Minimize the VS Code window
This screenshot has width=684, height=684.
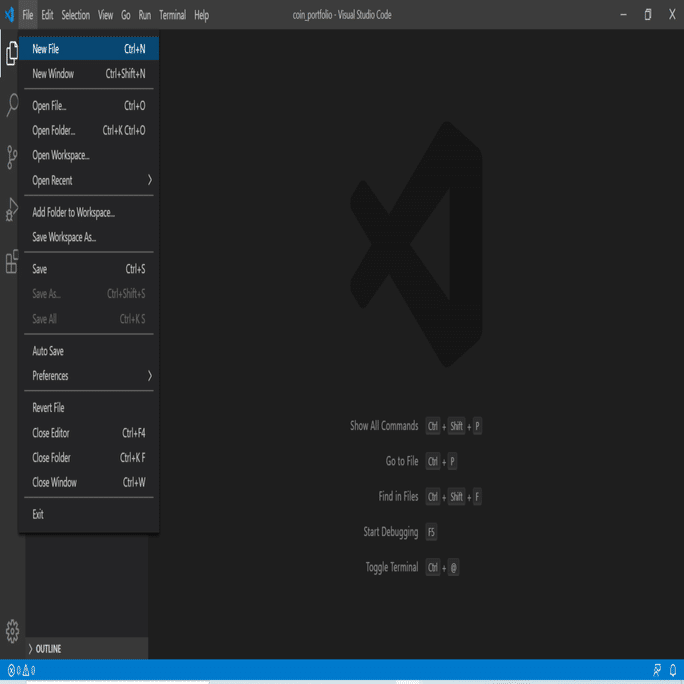click(x=623, y=15)
